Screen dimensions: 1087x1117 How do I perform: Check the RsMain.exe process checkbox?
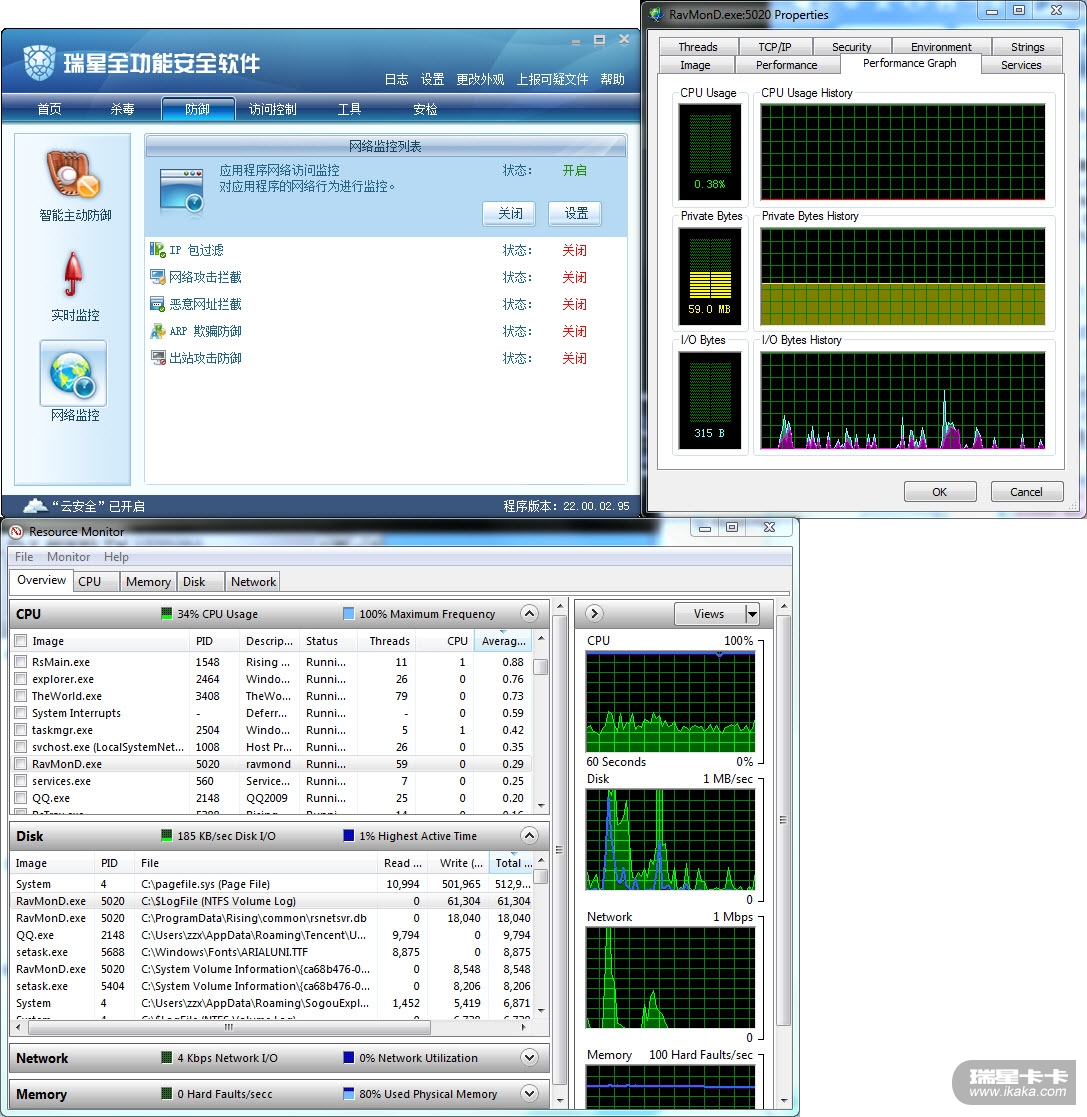click(x=21, y=662)
